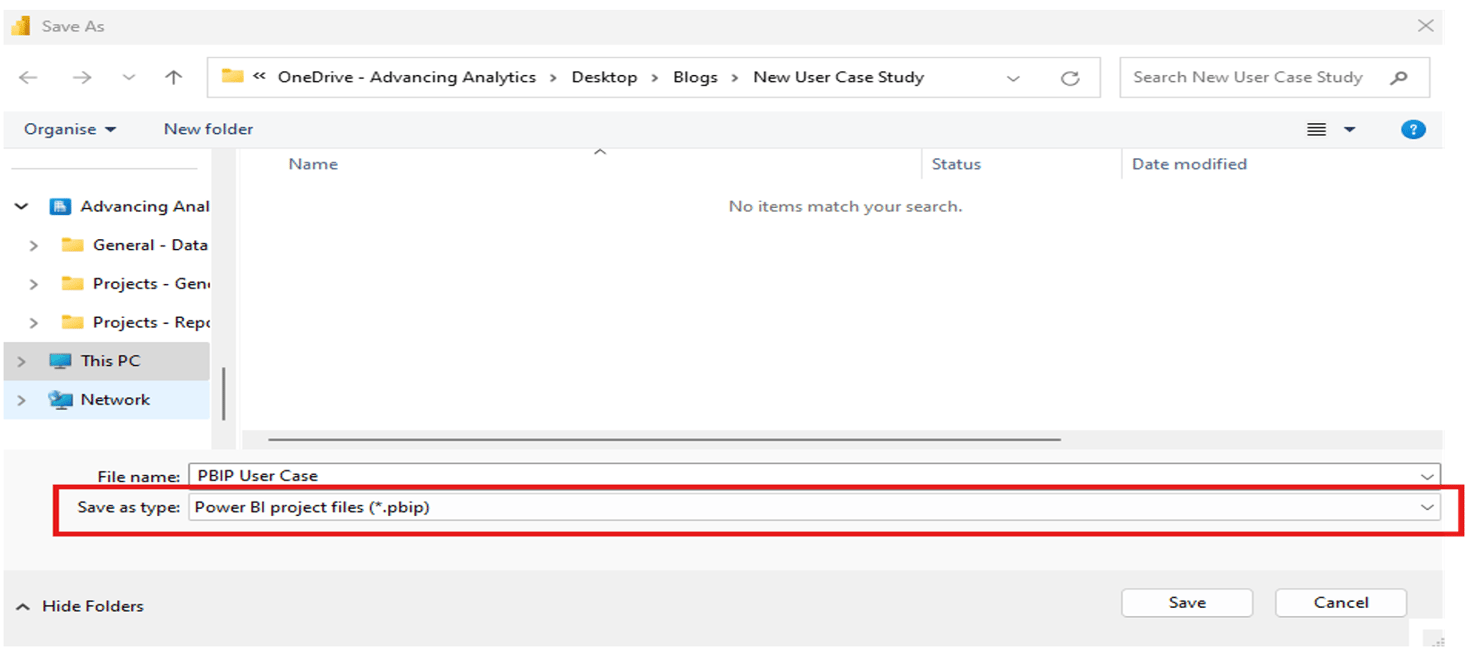Click the search magnifier icon
1468x658 pixels.
(x=1400, y=77)
